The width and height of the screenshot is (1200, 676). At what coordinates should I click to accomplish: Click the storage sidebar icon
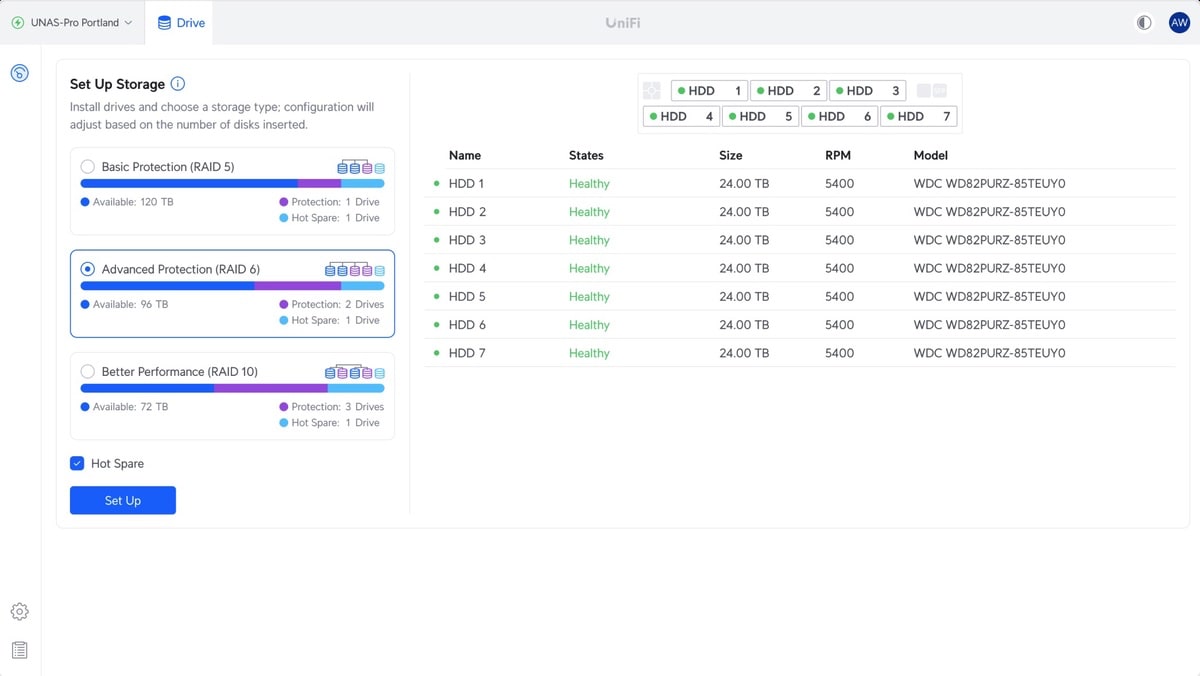click(x=19, y=73)
